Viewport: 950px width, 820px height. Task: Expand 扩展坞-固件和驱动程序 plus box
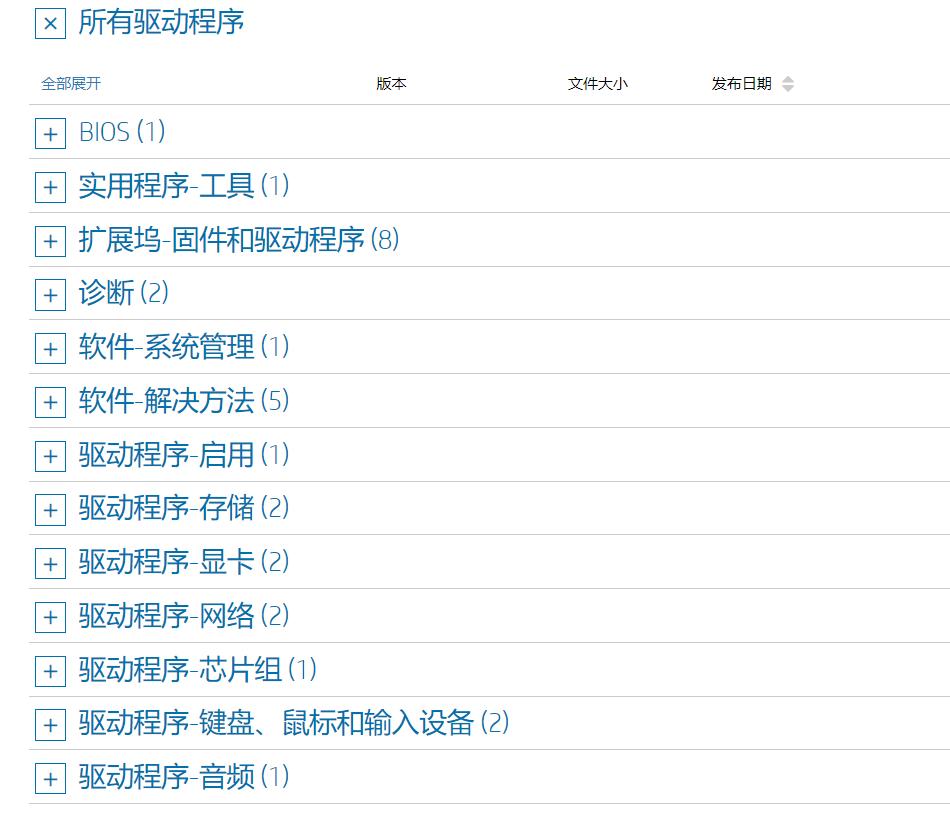(x=50, y=241)
